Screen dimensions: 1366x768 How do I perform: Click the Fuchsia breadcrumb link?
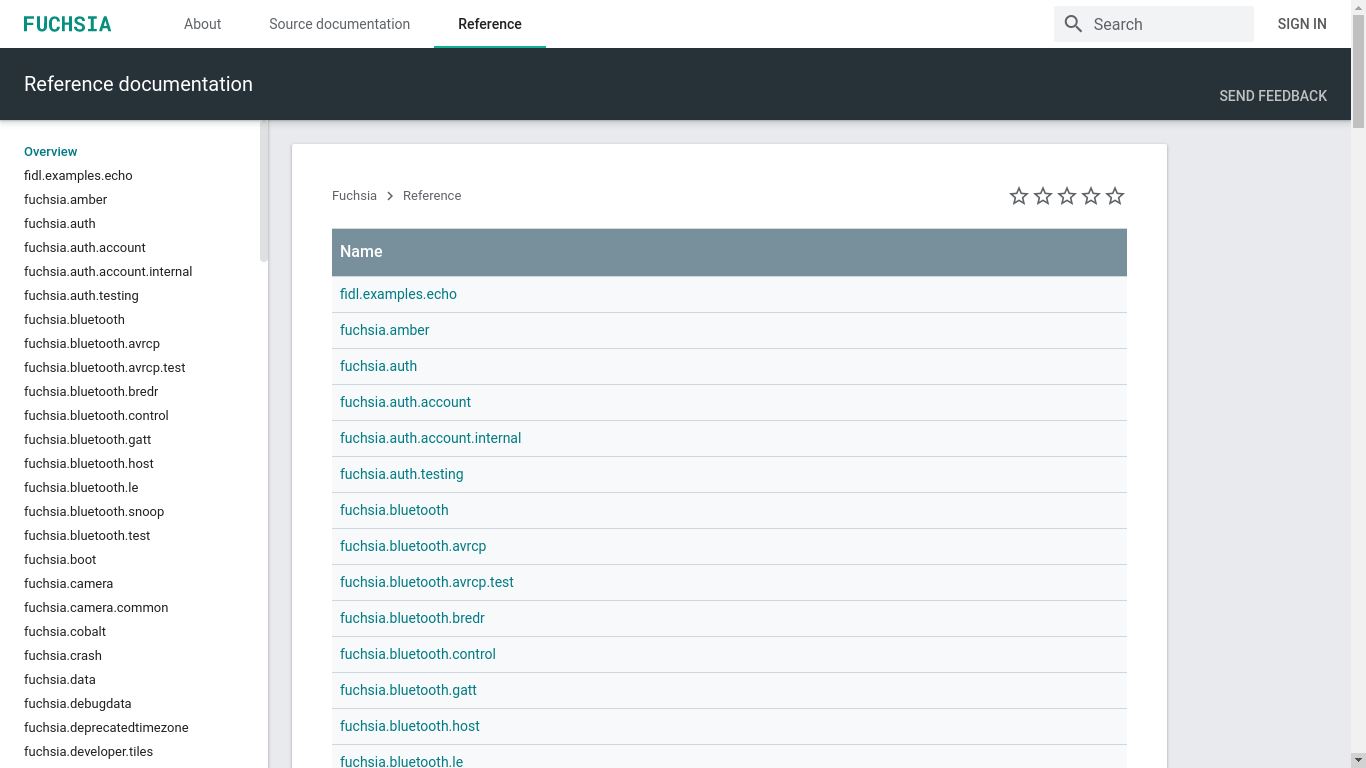tap(354, 196)
